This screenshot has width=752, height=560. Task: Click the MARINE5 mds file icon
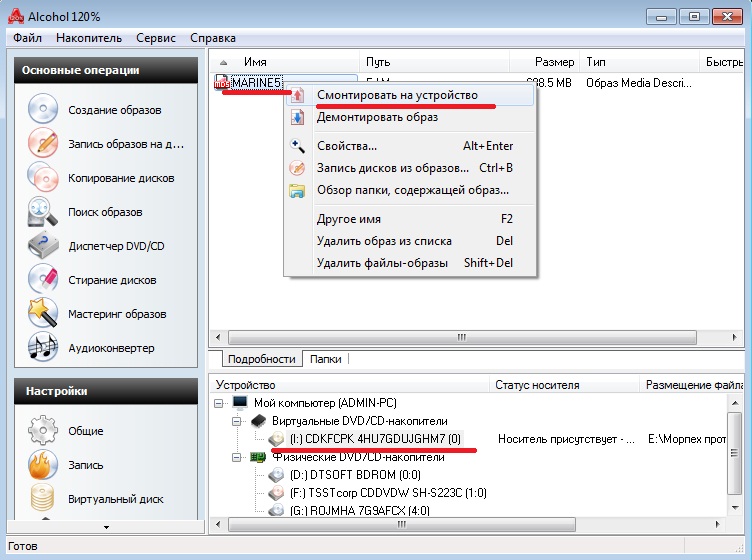pos(222,82)
